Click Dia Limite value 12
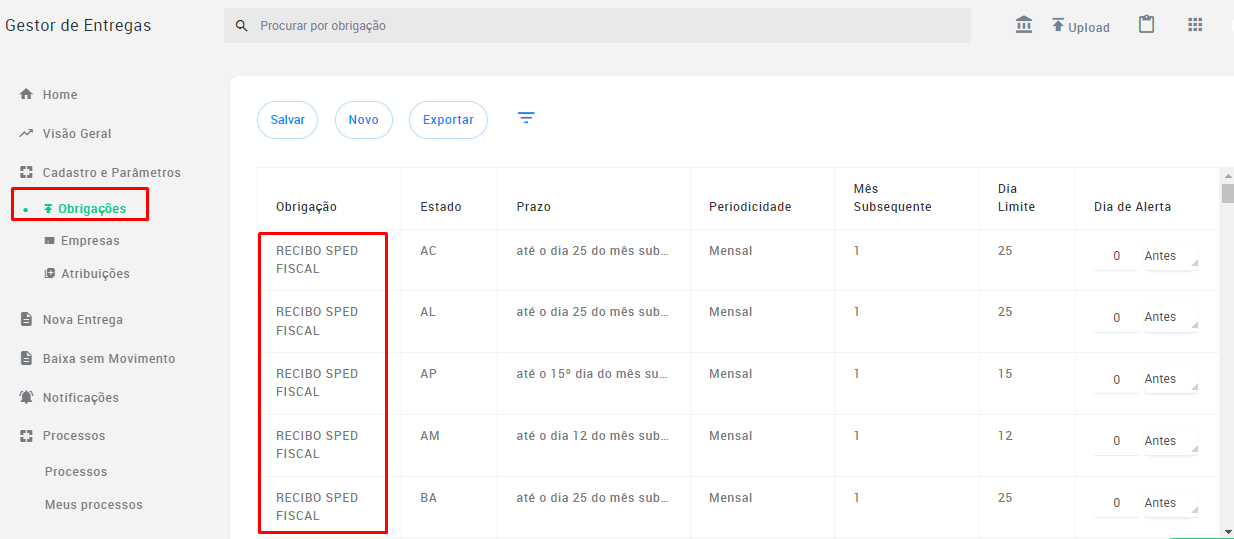Screen dimensions: 1234x539 pyautogui.click(x=1005, y=436)
